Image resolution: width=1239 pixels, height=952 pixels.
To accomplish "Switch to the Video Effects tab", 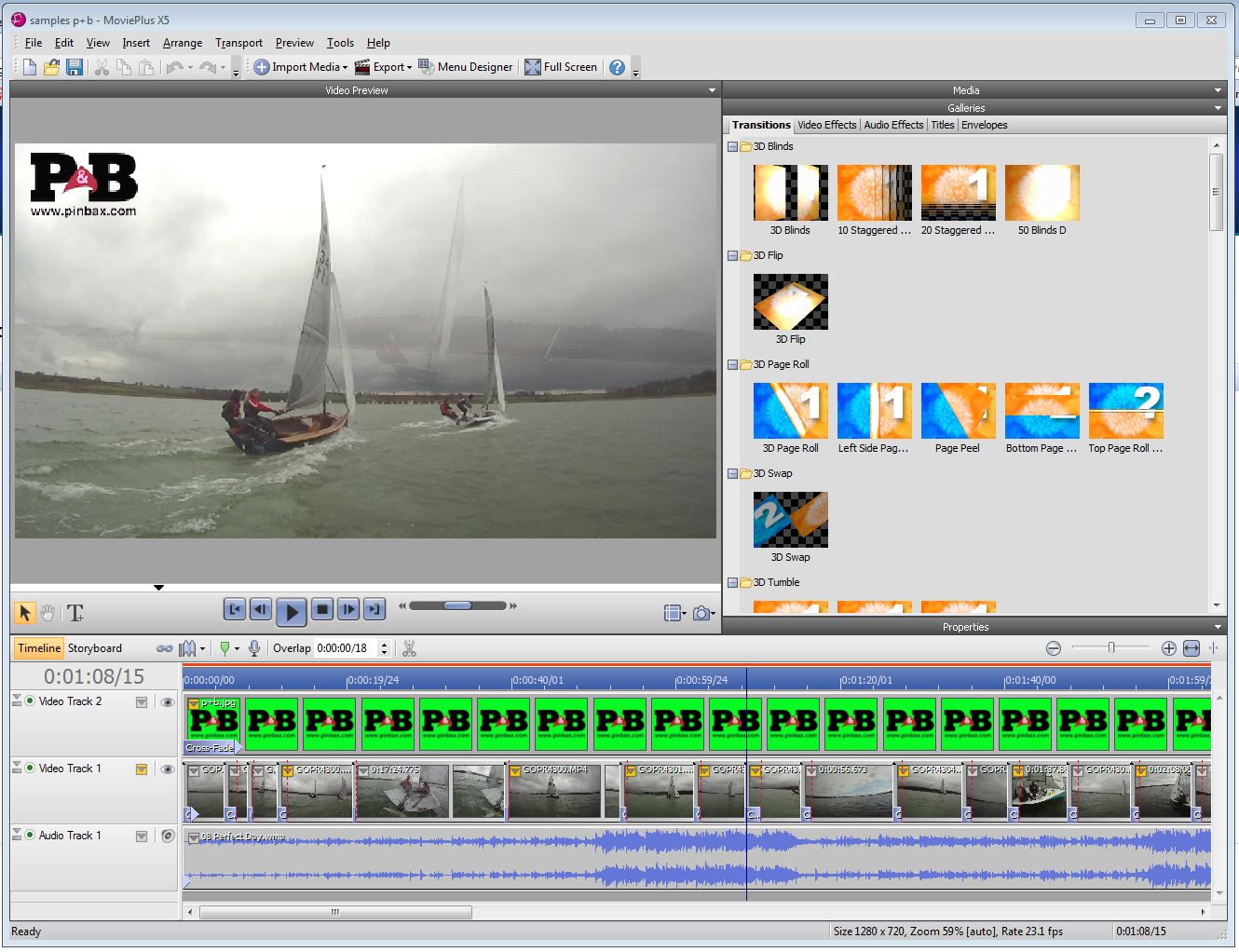I will [826, 125].
